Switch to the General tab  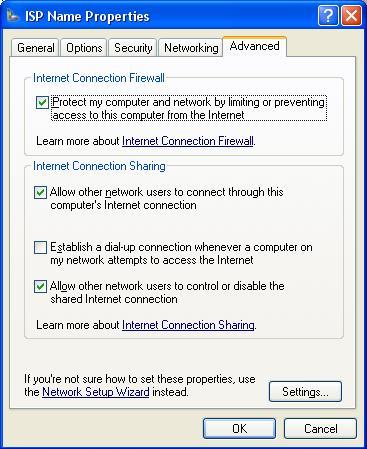[36, 48]
